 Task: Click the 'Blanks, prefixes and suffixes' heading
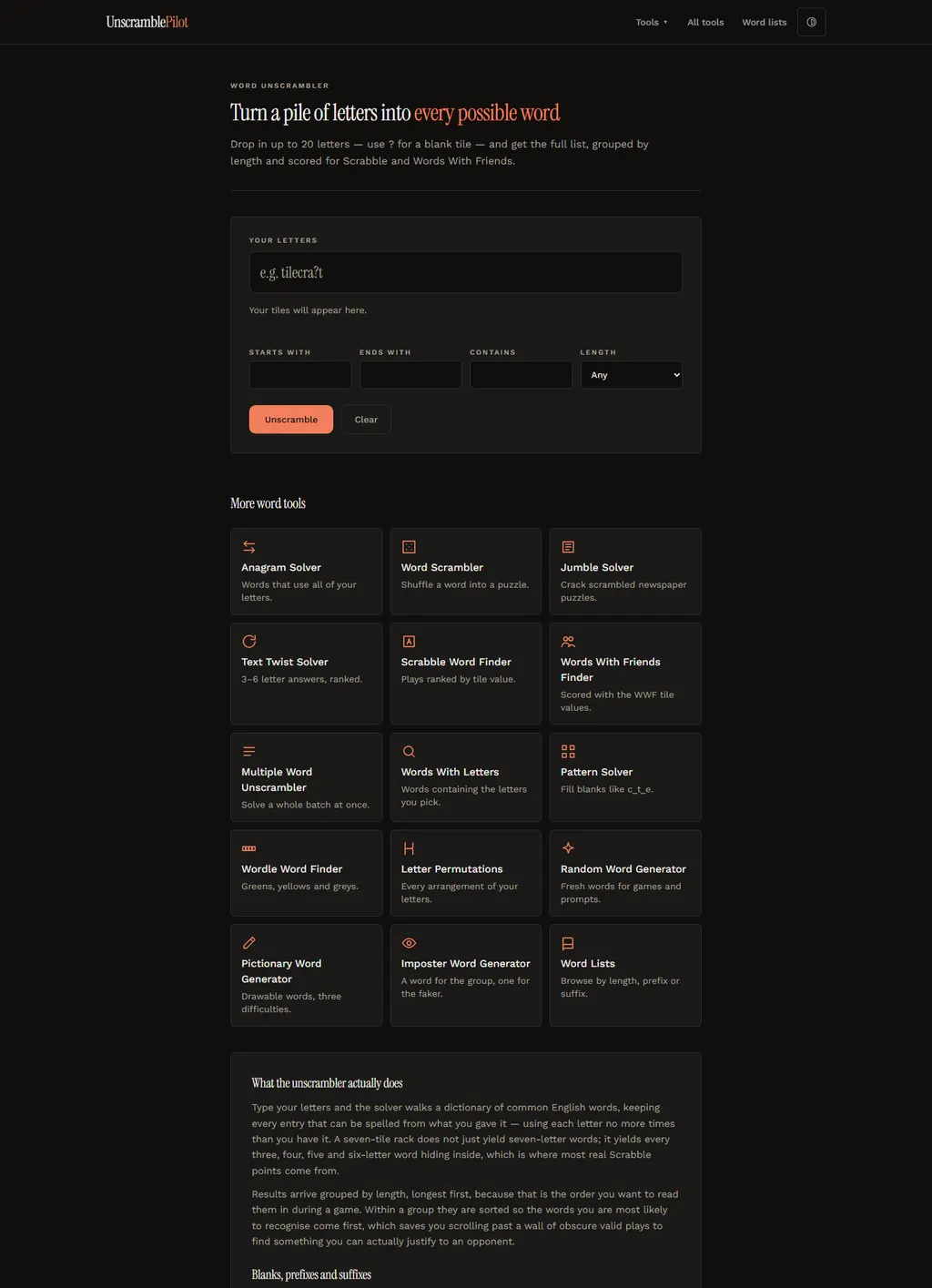311,1274
